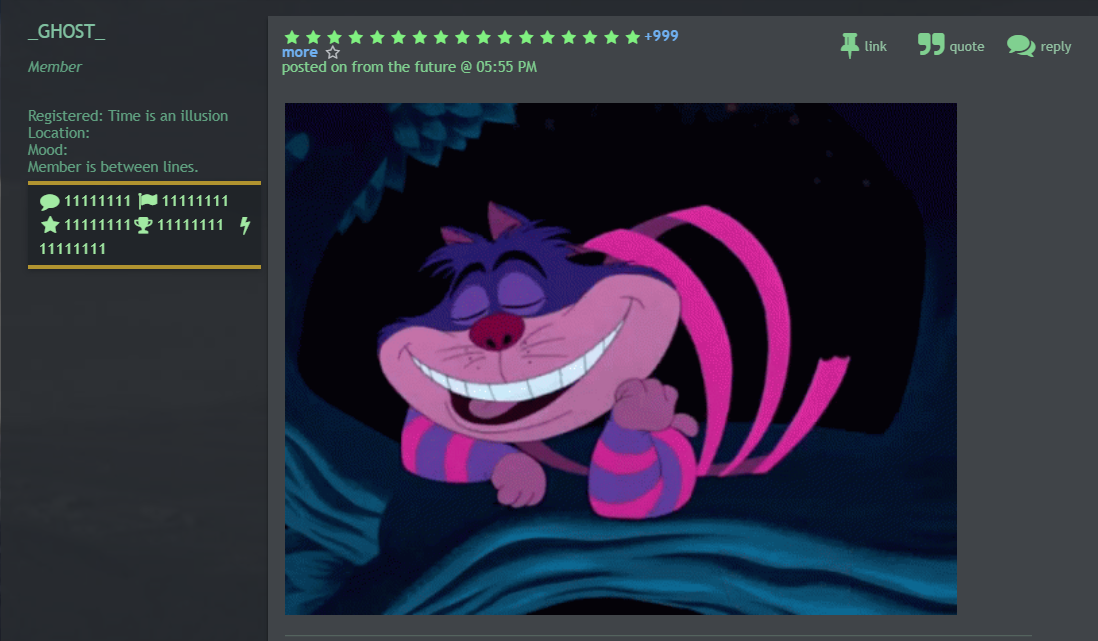Click the trophy stat icon
The width and height of the screenshot is (1098, 641).
coord(143,225)
